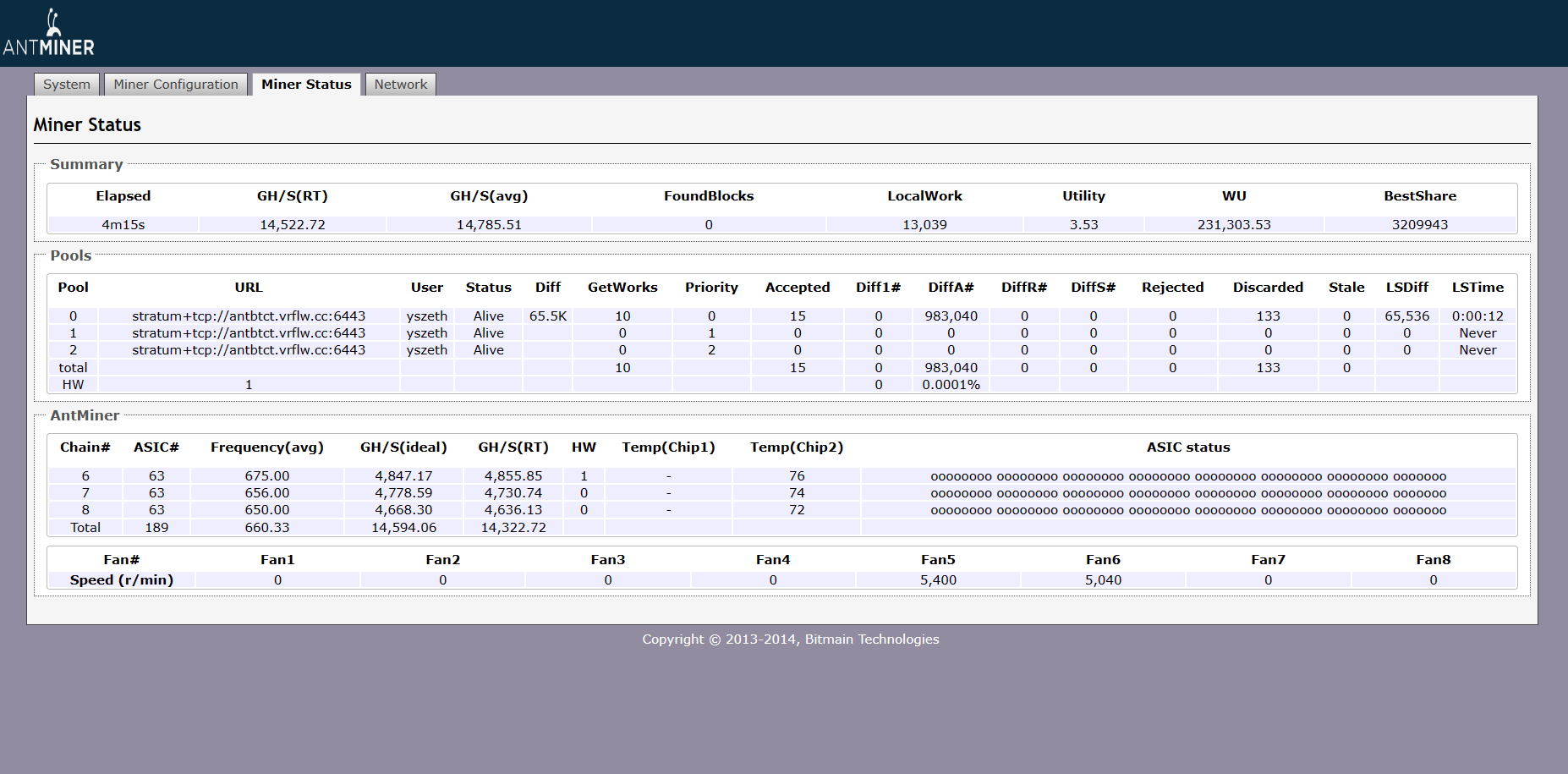1568x774 pixels.
Task: Click the Miner Status page heading
Action: tap(87, 124)
